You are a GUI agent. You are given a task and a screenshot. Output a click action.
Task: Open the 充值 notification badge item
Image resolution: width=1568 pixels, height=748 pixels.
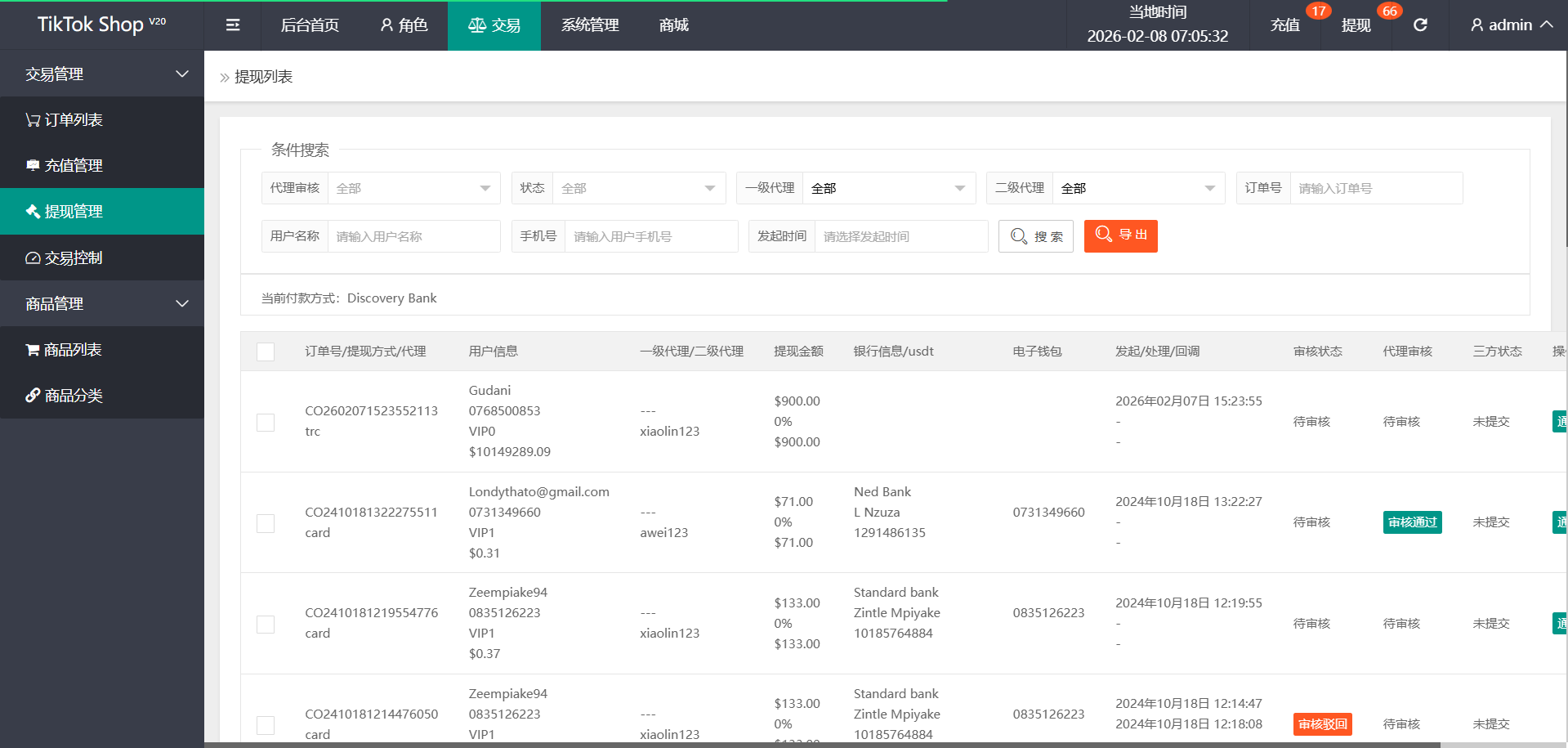tap(1285, 25)
